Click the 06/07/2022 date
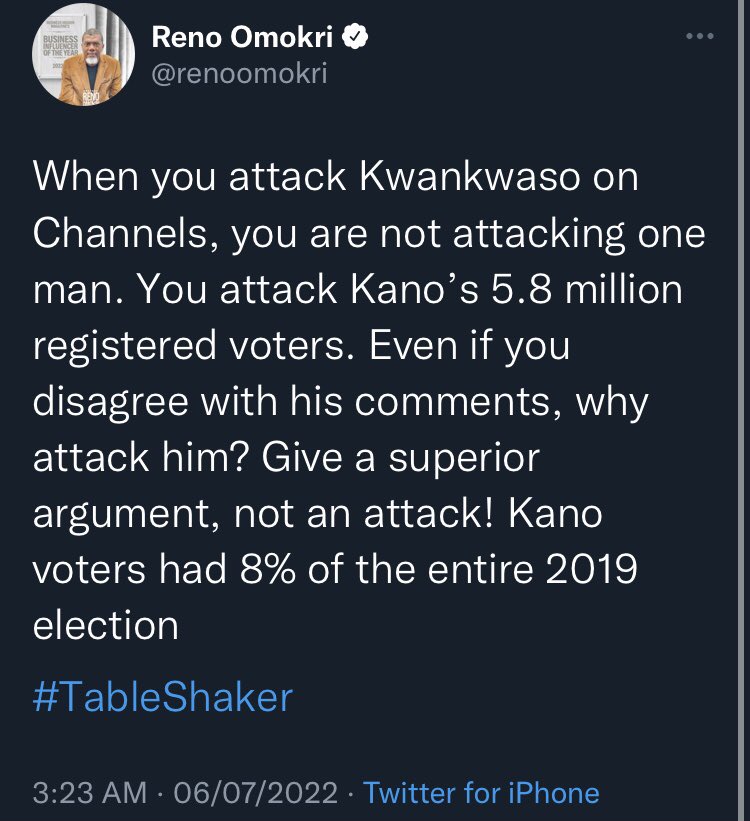The height and width of the screenshot is (821, 750). tap(256, 792)
